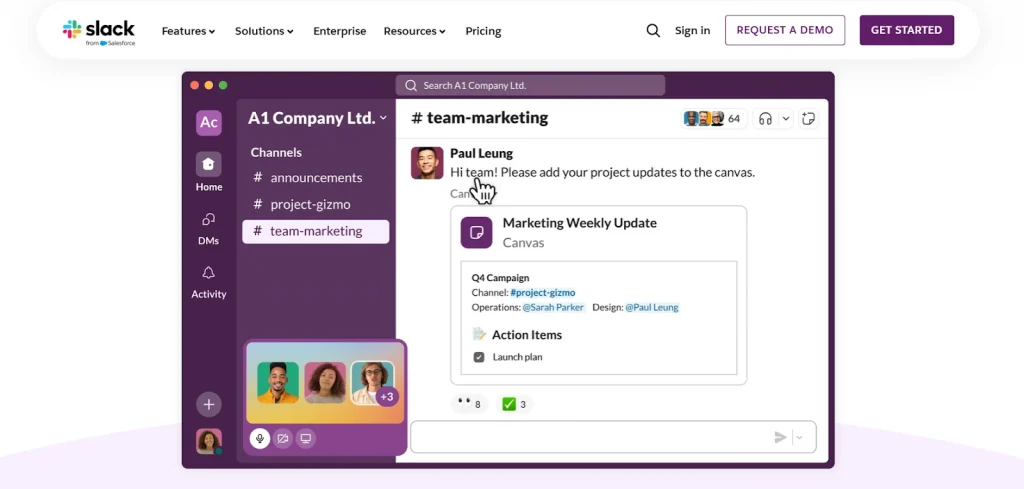The width and height of the screenshot is (1024, 489).
Task: Select the Enterprise menu item
Action: point(339,31)
